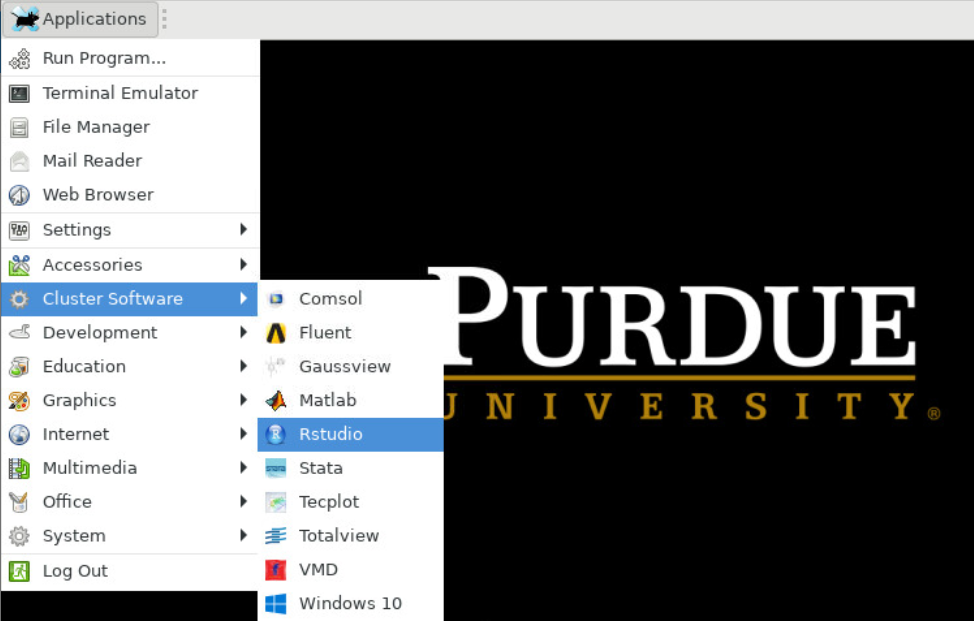Open the Applications menu
Viewport: 974px width, 621px height.
click(x=80, y=18)
